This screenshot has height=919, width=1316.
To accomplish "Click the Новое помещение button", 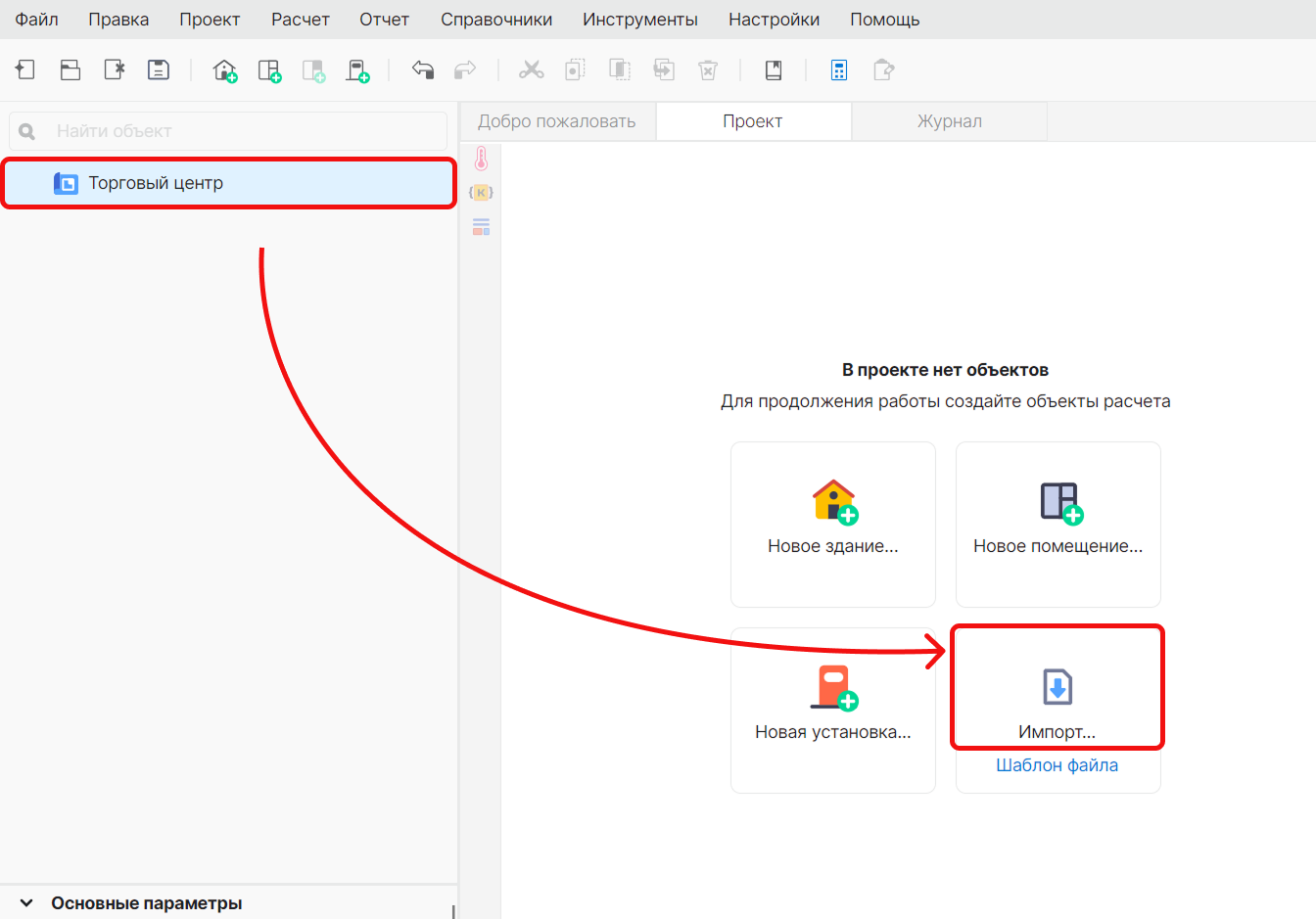I will pyautogui.click(x=1058, y=525).
